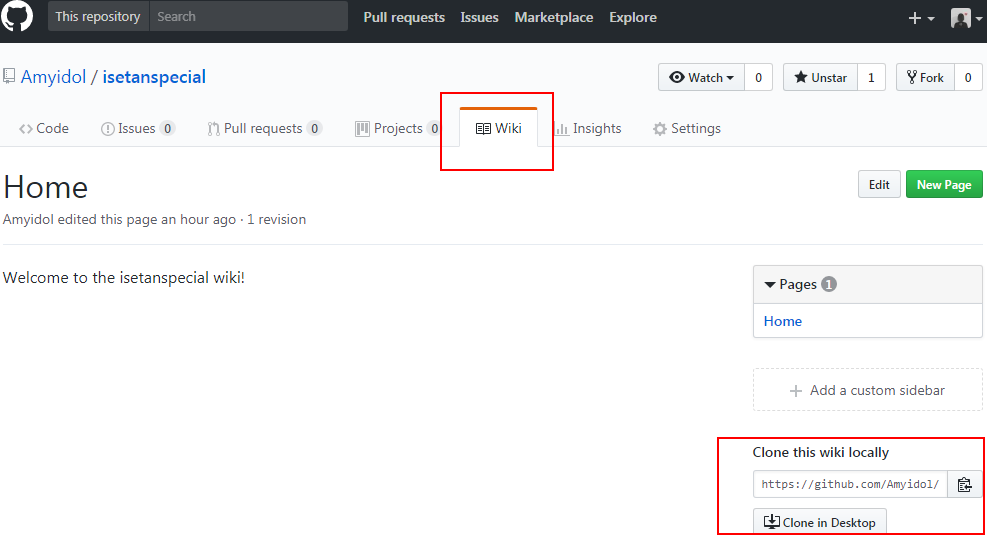Screen dimensions: 987x535
Task: View the forks count 0
Action: (x=968, y=77)
